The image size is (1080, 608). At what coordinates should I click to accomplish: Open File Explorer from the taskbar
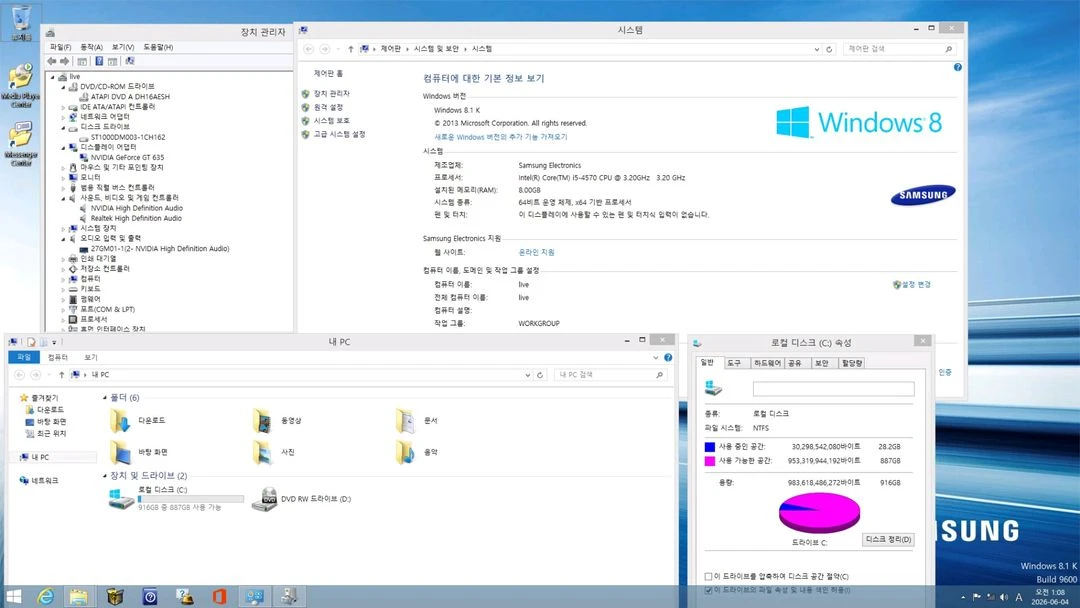click(79, 596)
